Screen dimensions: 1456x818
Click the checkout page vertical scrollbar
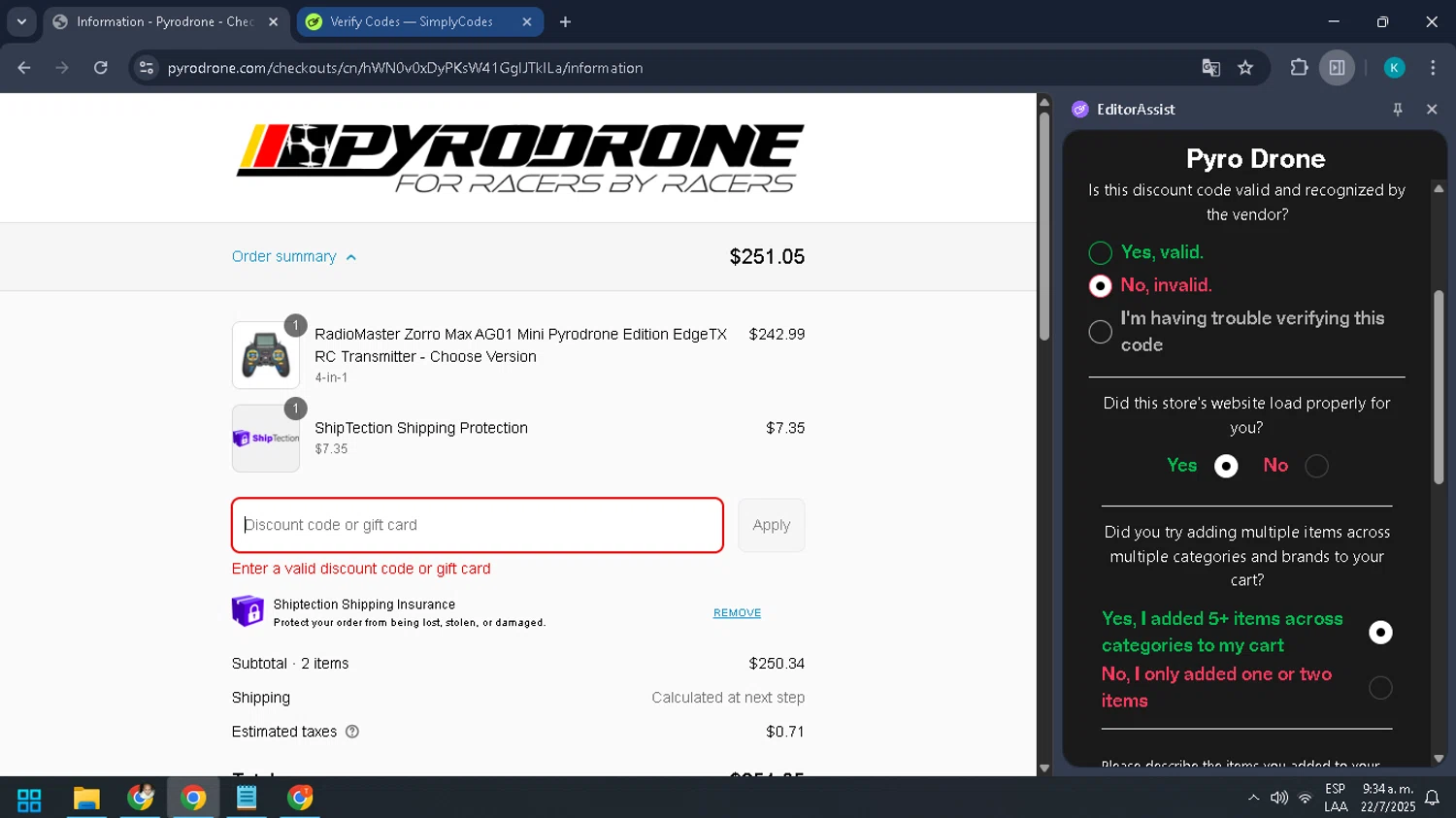coord(1044,226)
